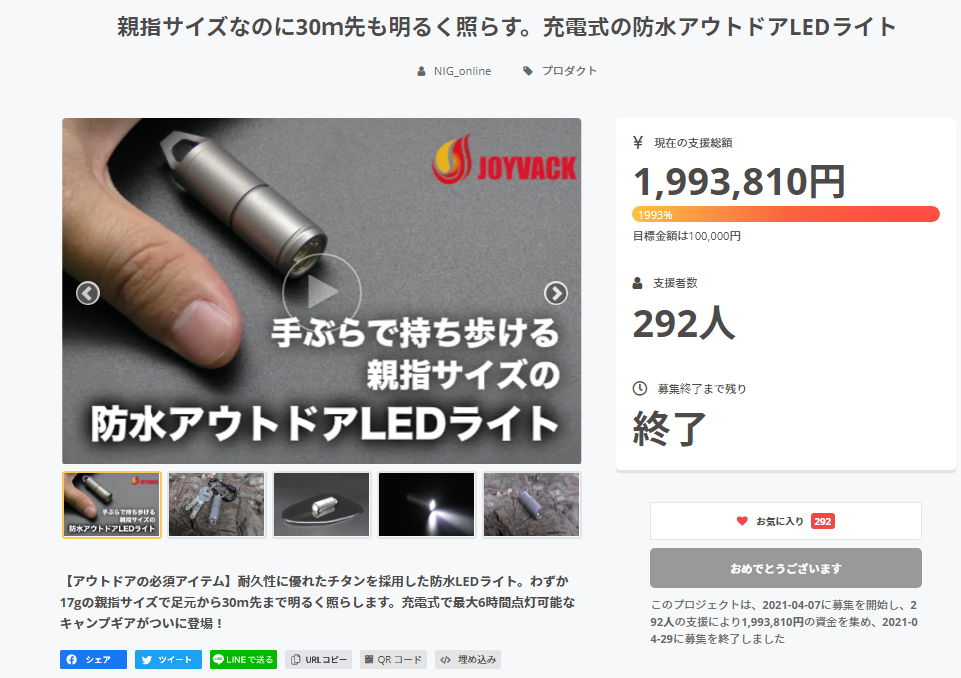
Task: Copy project link with URLコピー
Action: click(319, 660)
